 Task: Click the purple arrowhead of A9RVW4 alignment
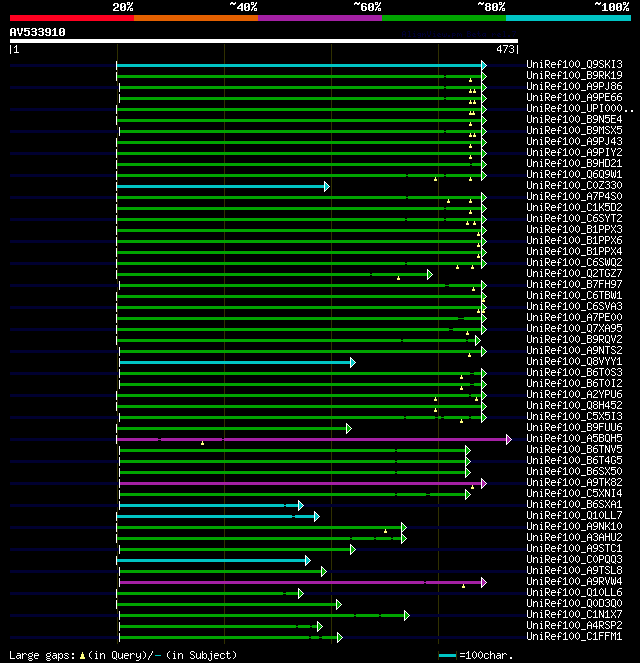click(x=484, y=583)
